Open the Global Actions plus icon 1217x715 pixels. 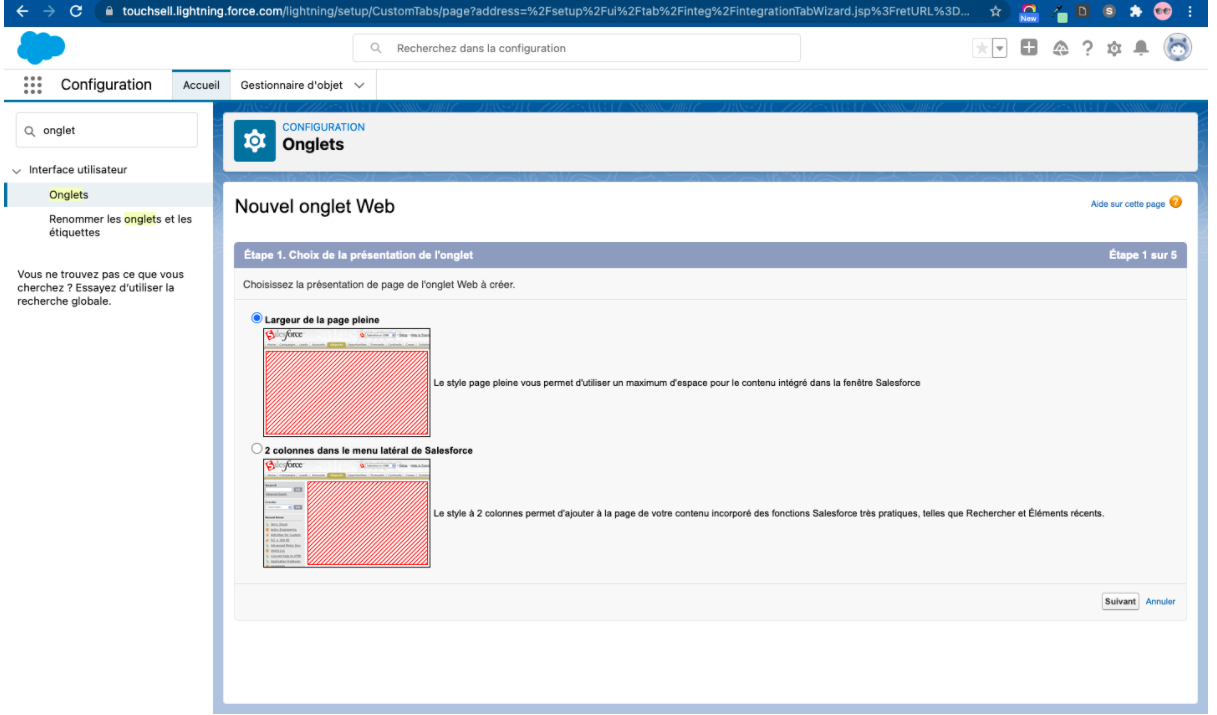[x=1028, y=49]
